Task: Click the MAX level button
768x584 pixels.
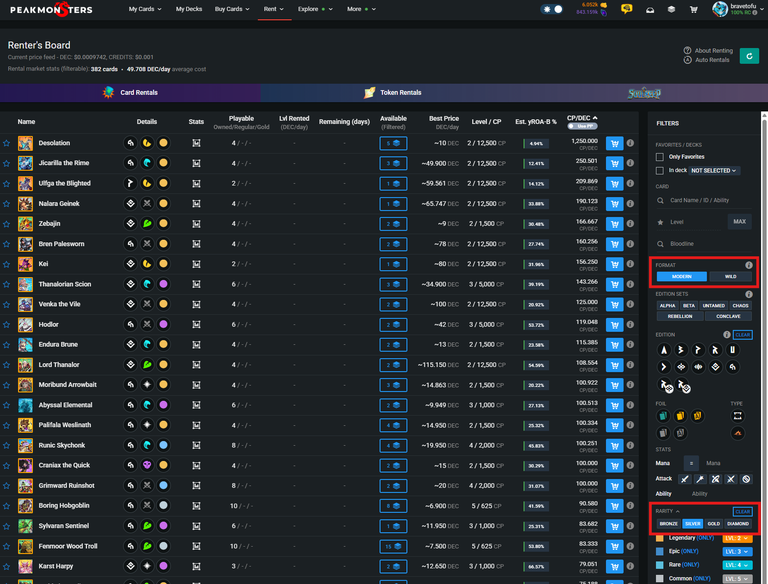Action: tap(739, 222)
